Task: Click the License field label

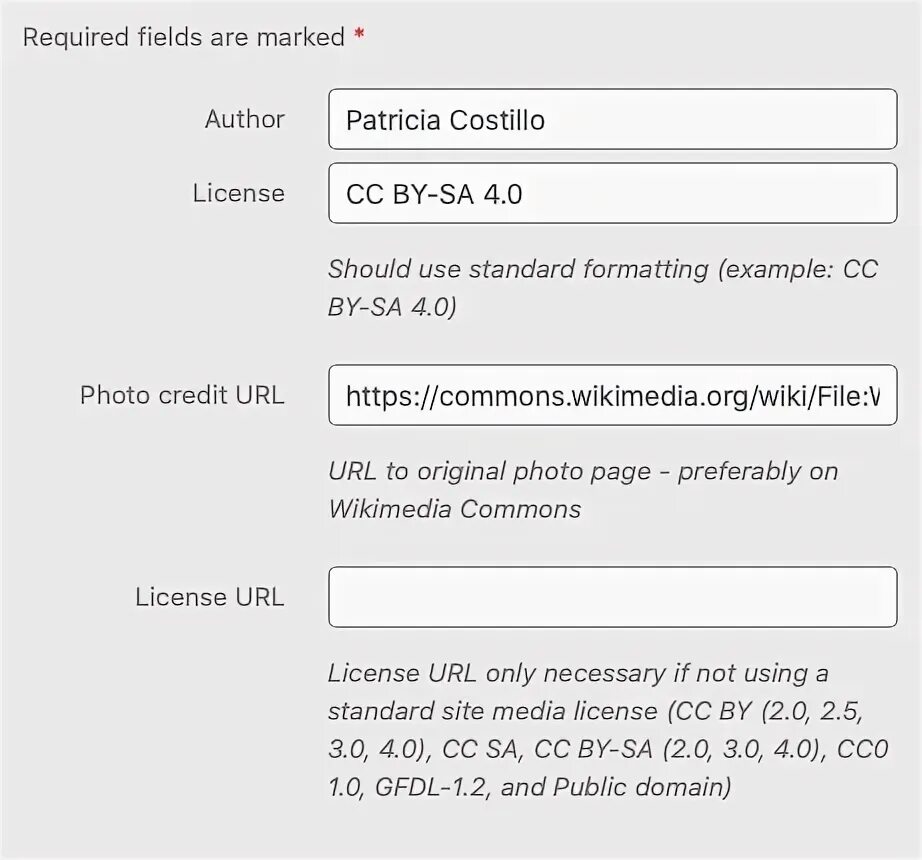Action: point(238,193)
